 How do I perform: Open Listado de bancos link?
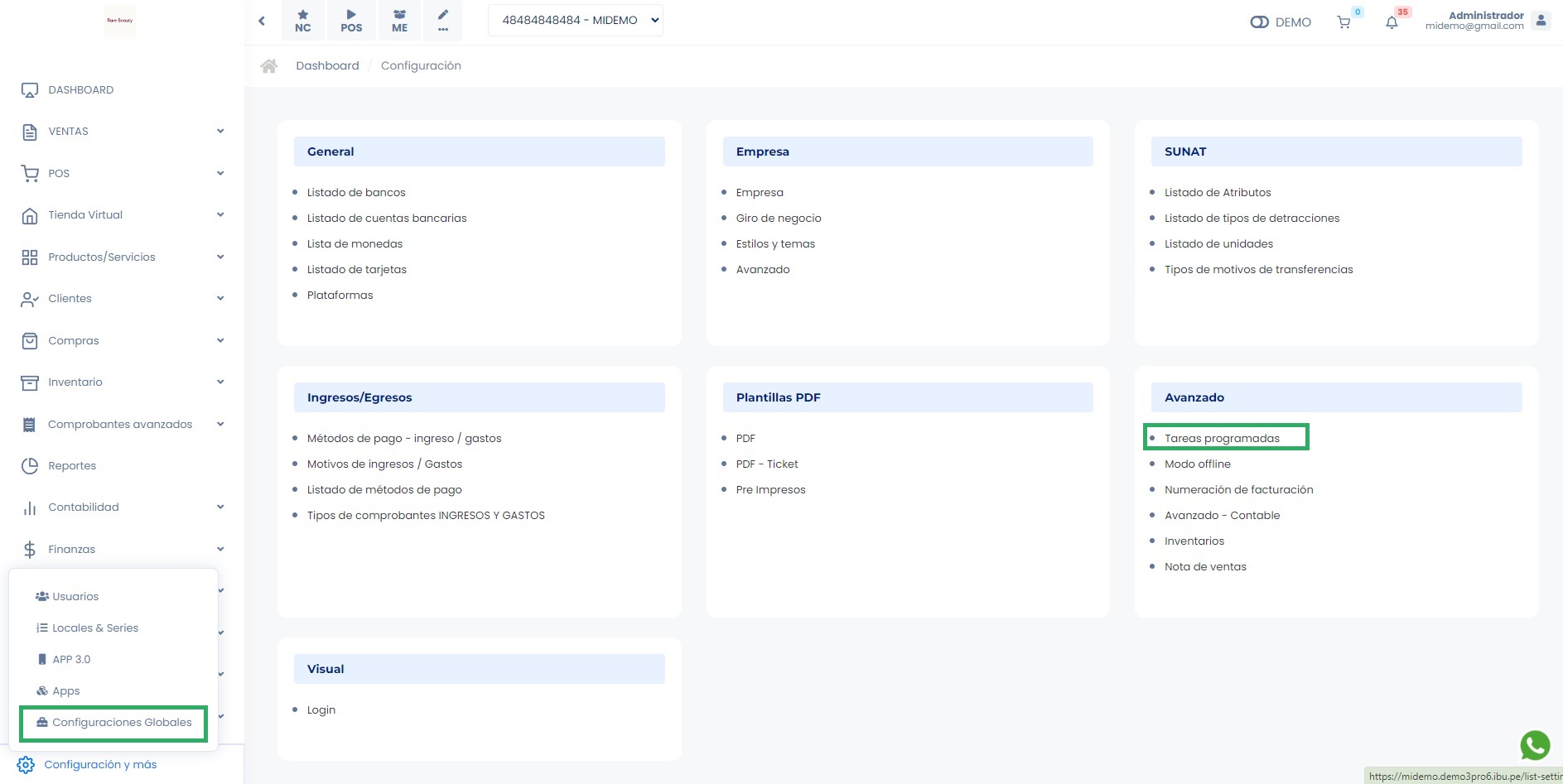coord(356,193)
